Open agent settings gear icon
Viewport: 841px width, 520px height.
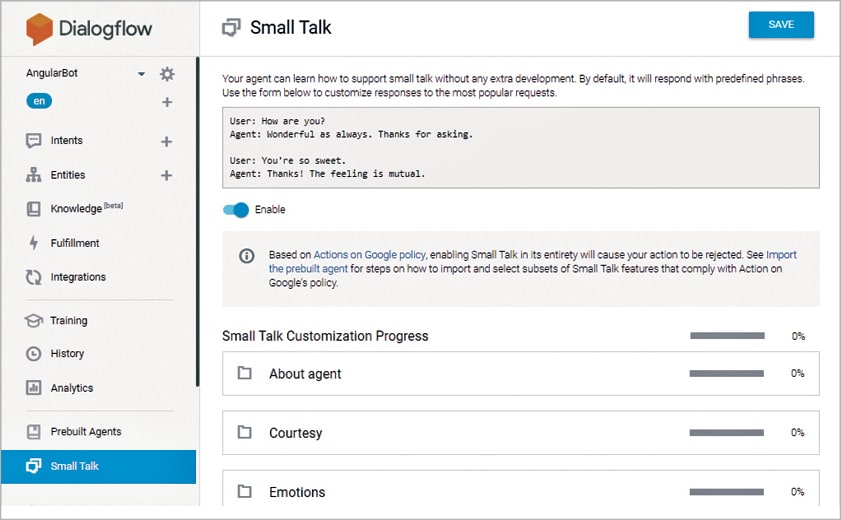pos(167,74)
